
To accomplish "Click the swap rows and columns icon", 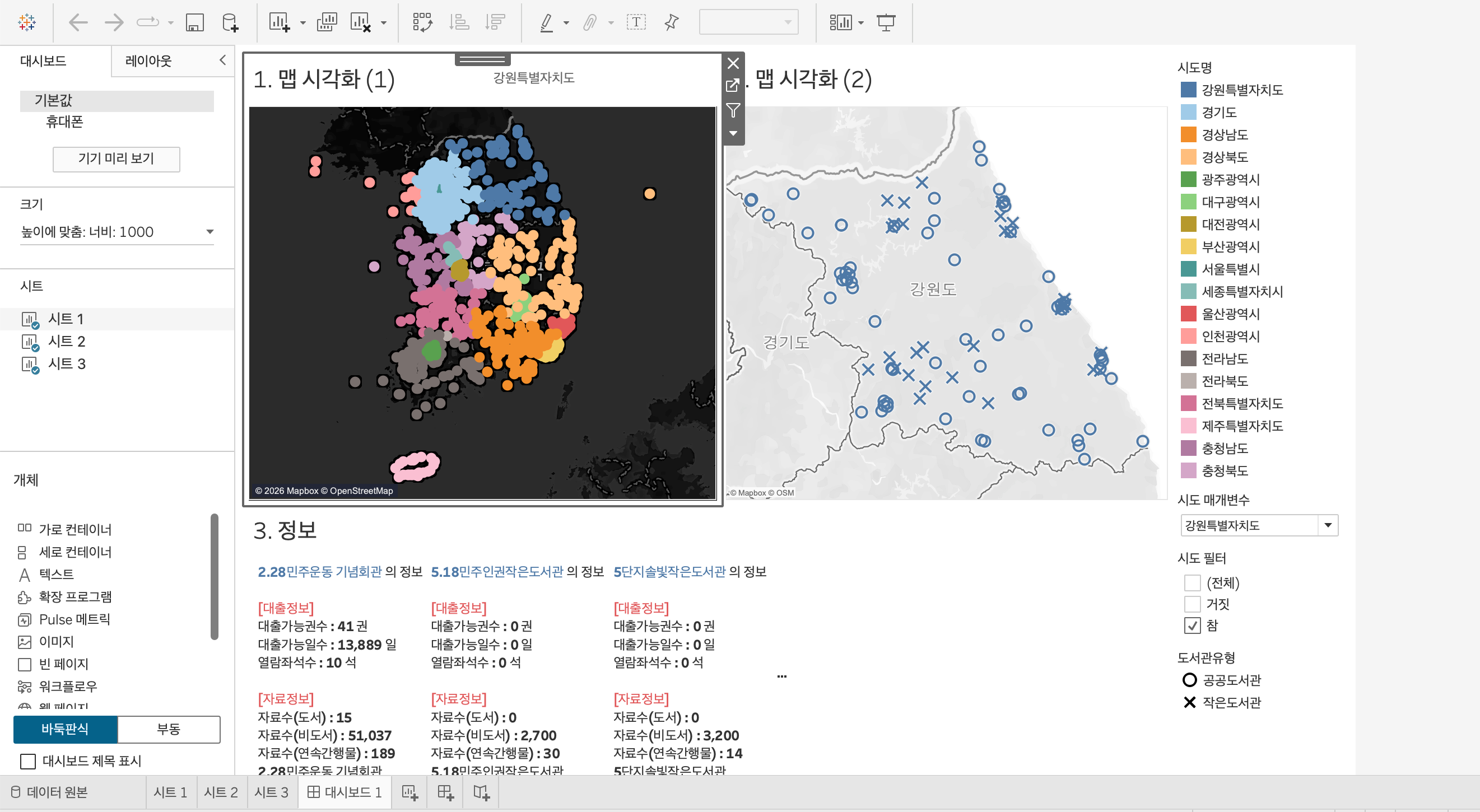I will pos(422,23).
